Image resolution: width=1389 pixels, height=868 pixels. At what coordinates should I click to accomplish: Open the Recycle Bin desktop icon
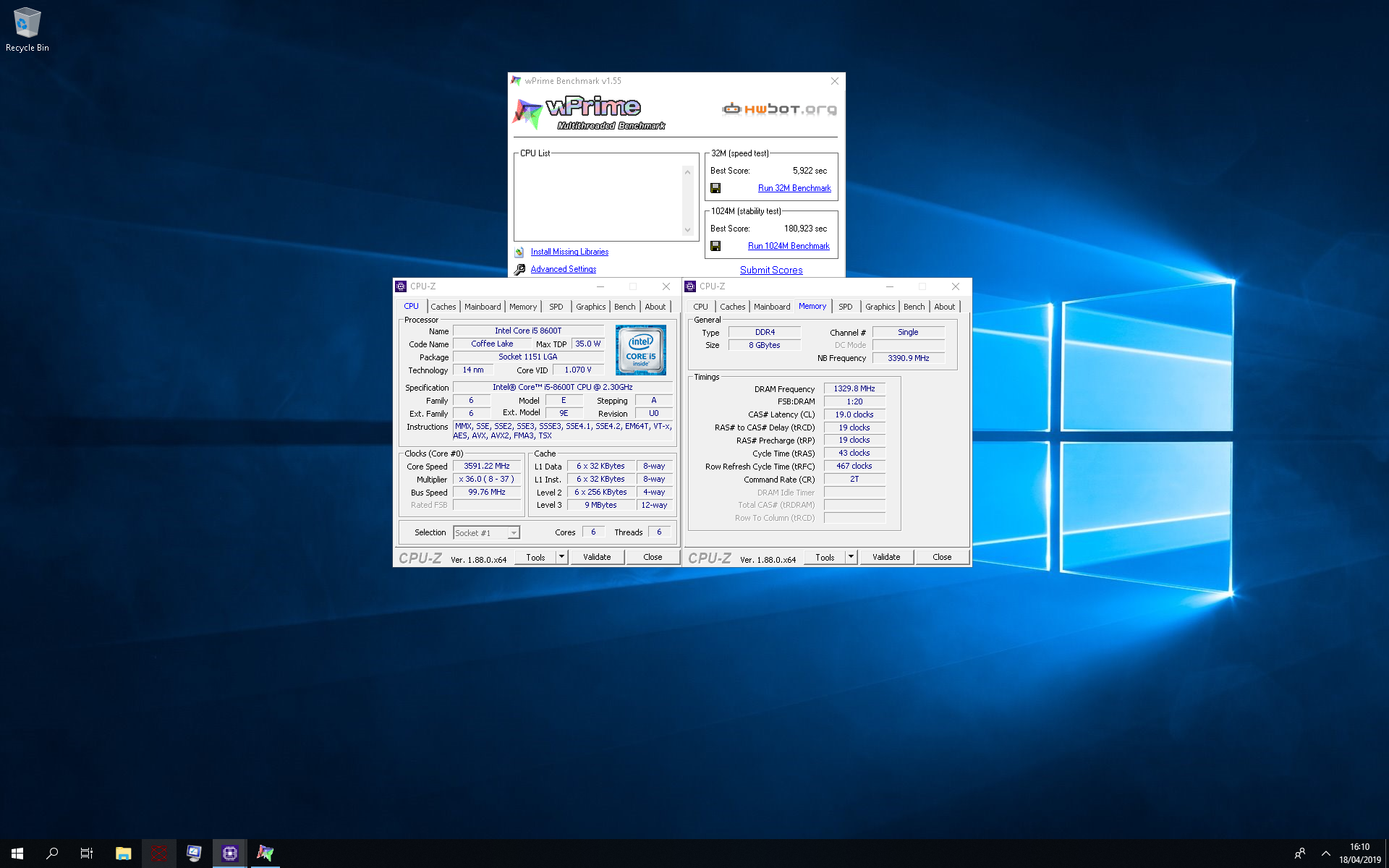pyautogui.click(x=27, y=30)
